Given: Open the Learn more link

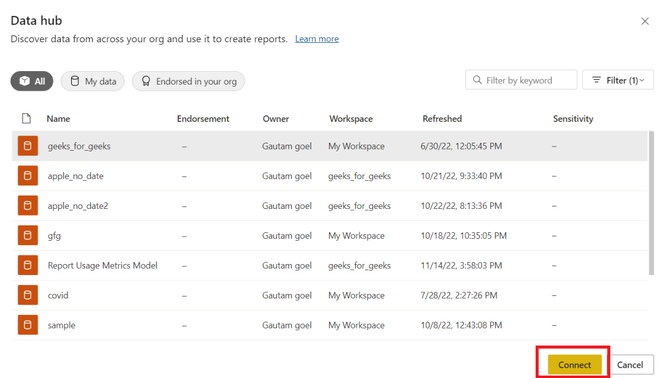Looking at the screenshot, I should (x=317, y=39).
